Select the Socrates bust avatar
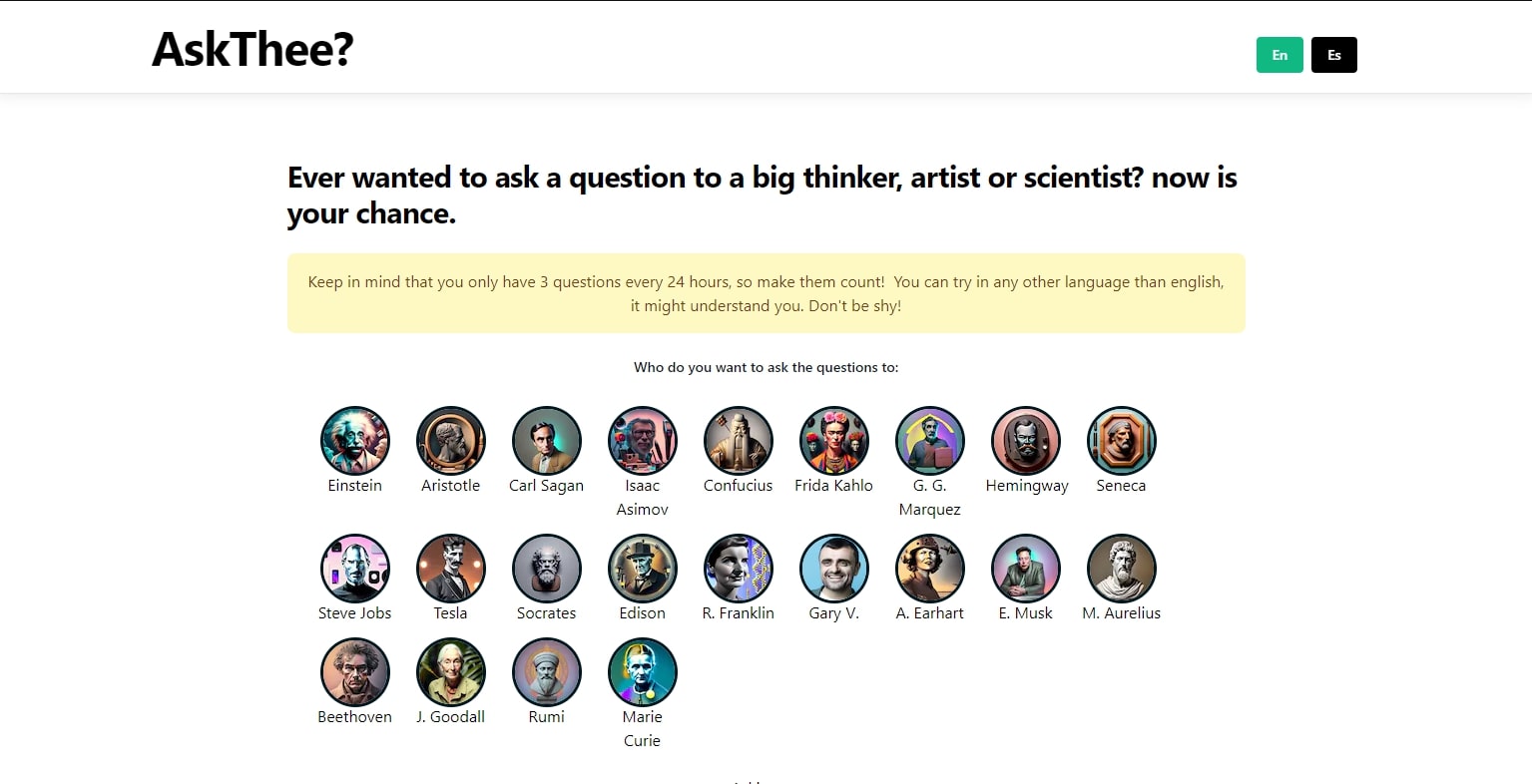1532x784 pixels. [x=547, y=569]
